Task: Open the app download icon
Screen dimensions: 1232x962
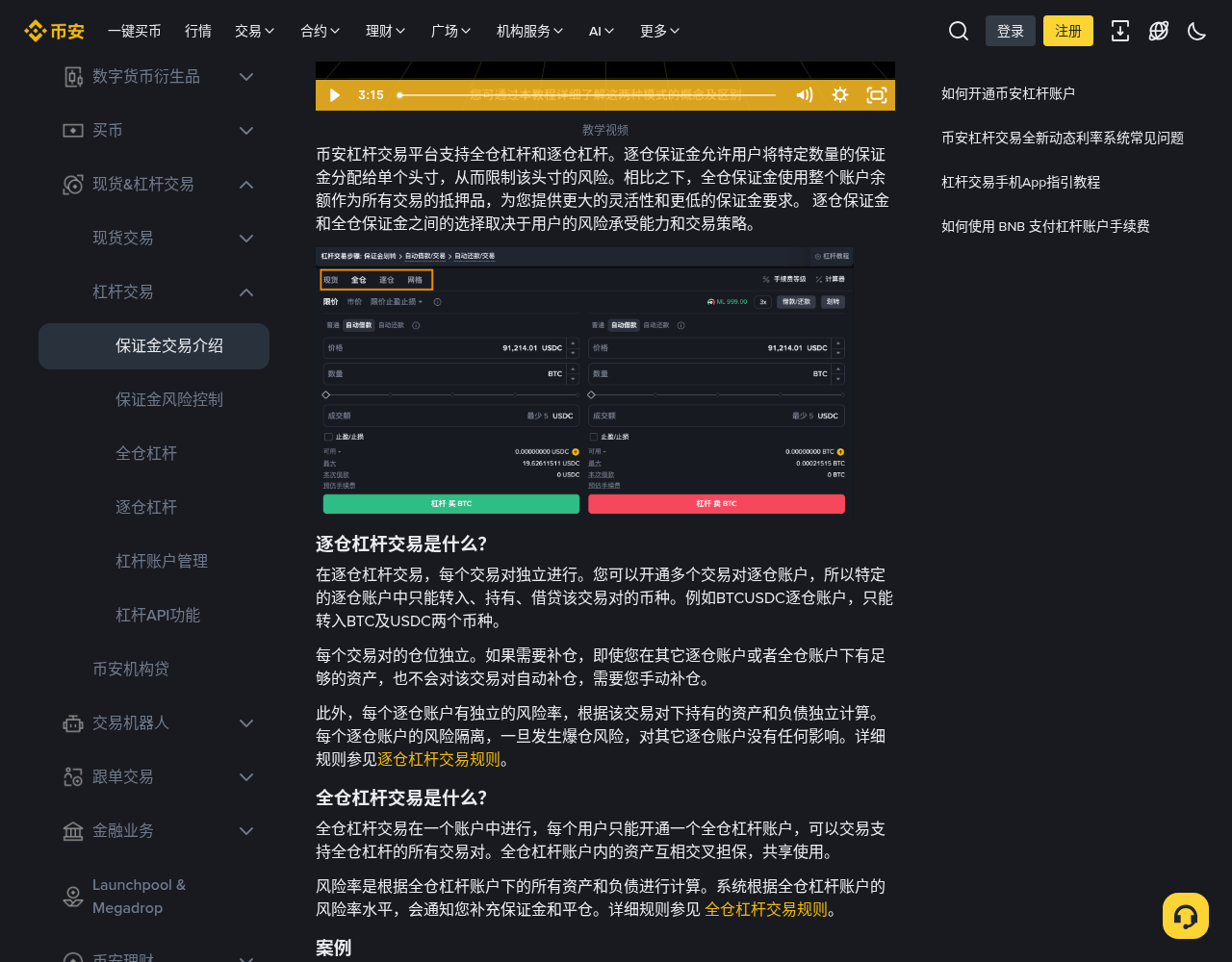Action: click(1120, 31)
